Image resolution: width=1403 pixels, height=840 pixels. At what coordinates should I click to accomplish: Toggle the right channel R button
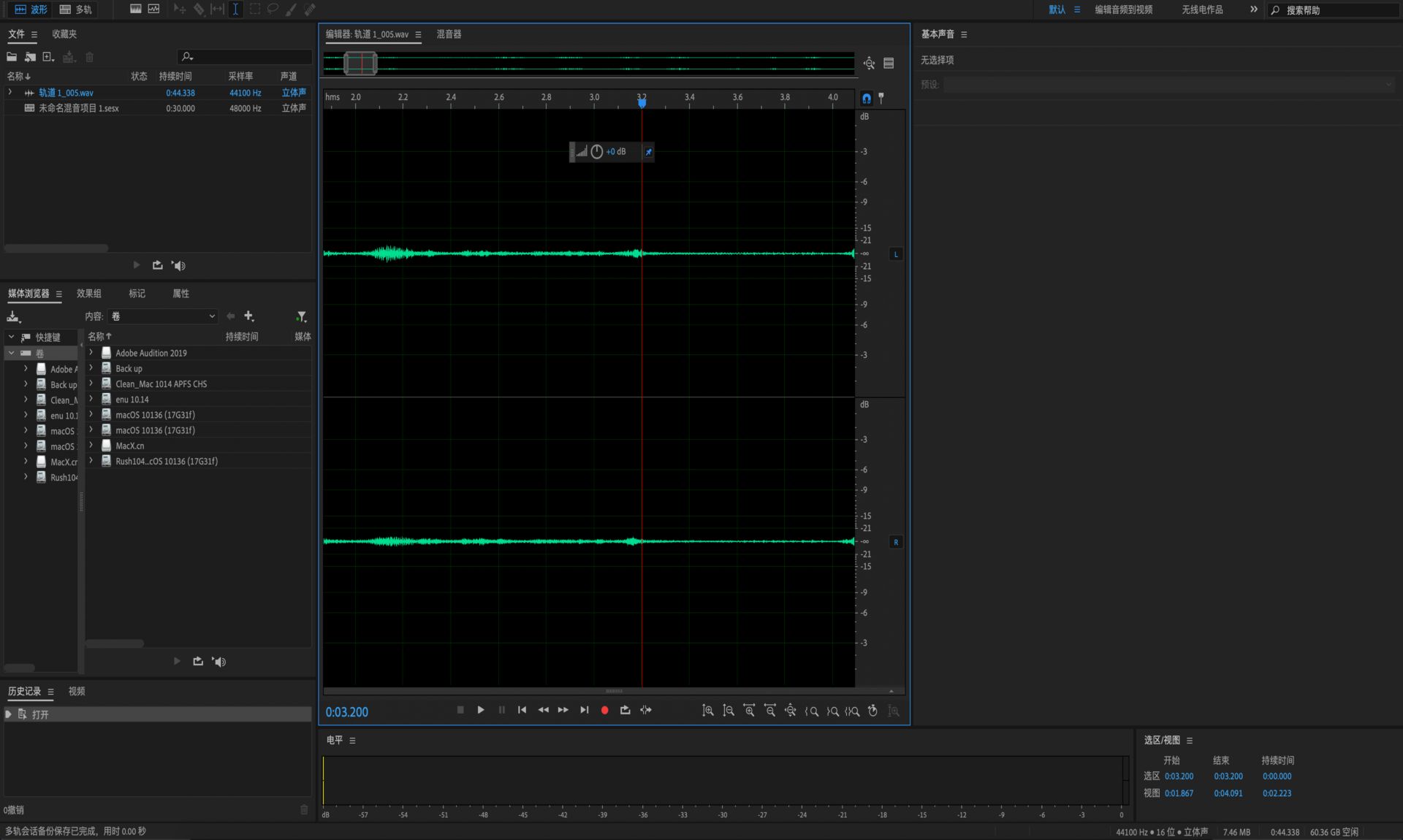(x=896, y=542)
